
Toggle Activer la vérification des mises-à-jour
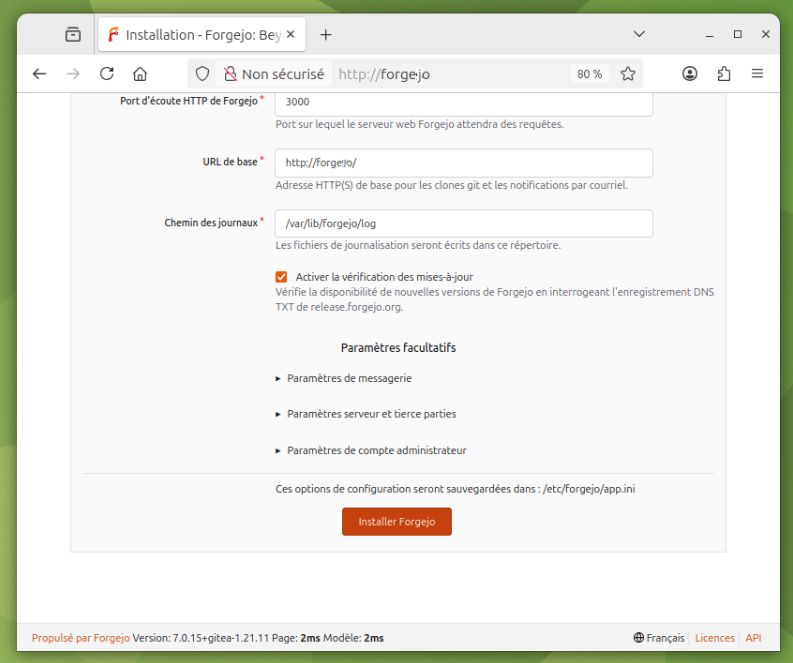coord(281,277)
